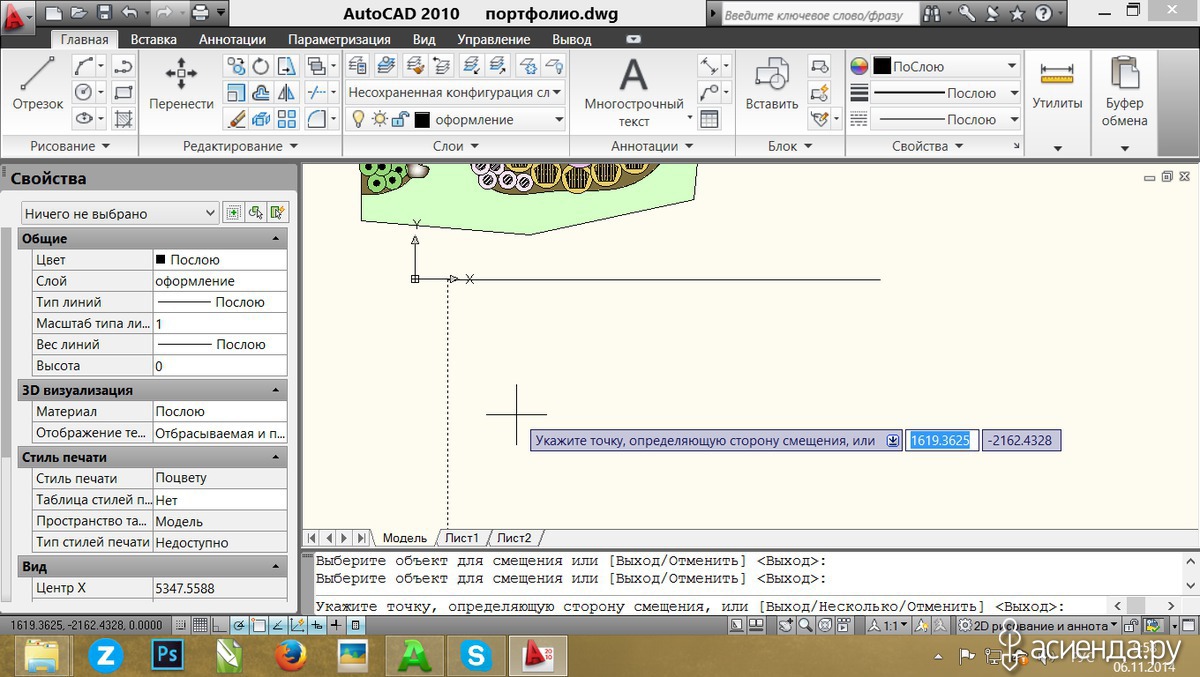The width and height of the screenshot is (1200, 677).
Task: Click the Rotate tool icon
Action: pos(261,67)
